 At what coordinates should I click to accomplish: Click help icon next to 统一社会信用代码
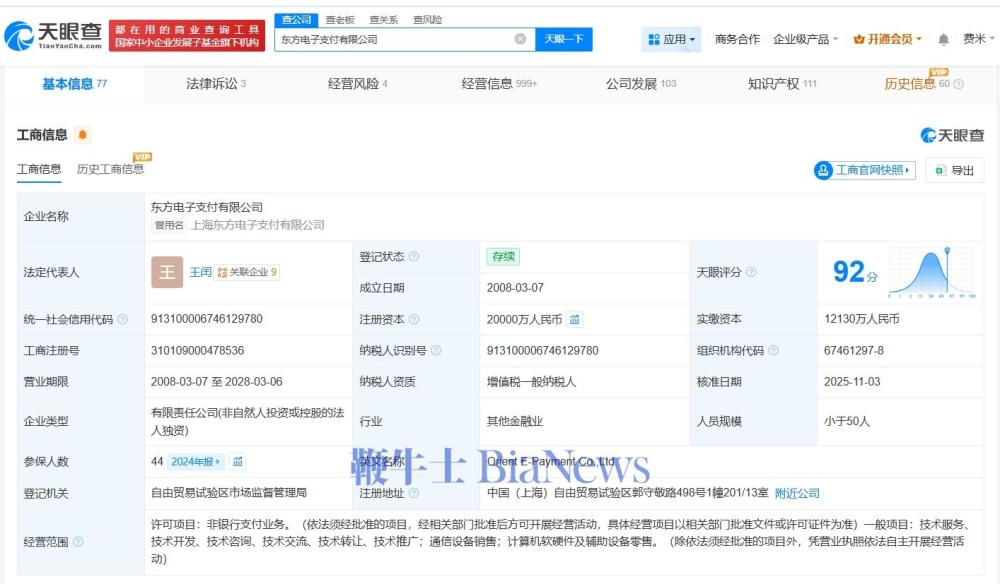(123, 319)
